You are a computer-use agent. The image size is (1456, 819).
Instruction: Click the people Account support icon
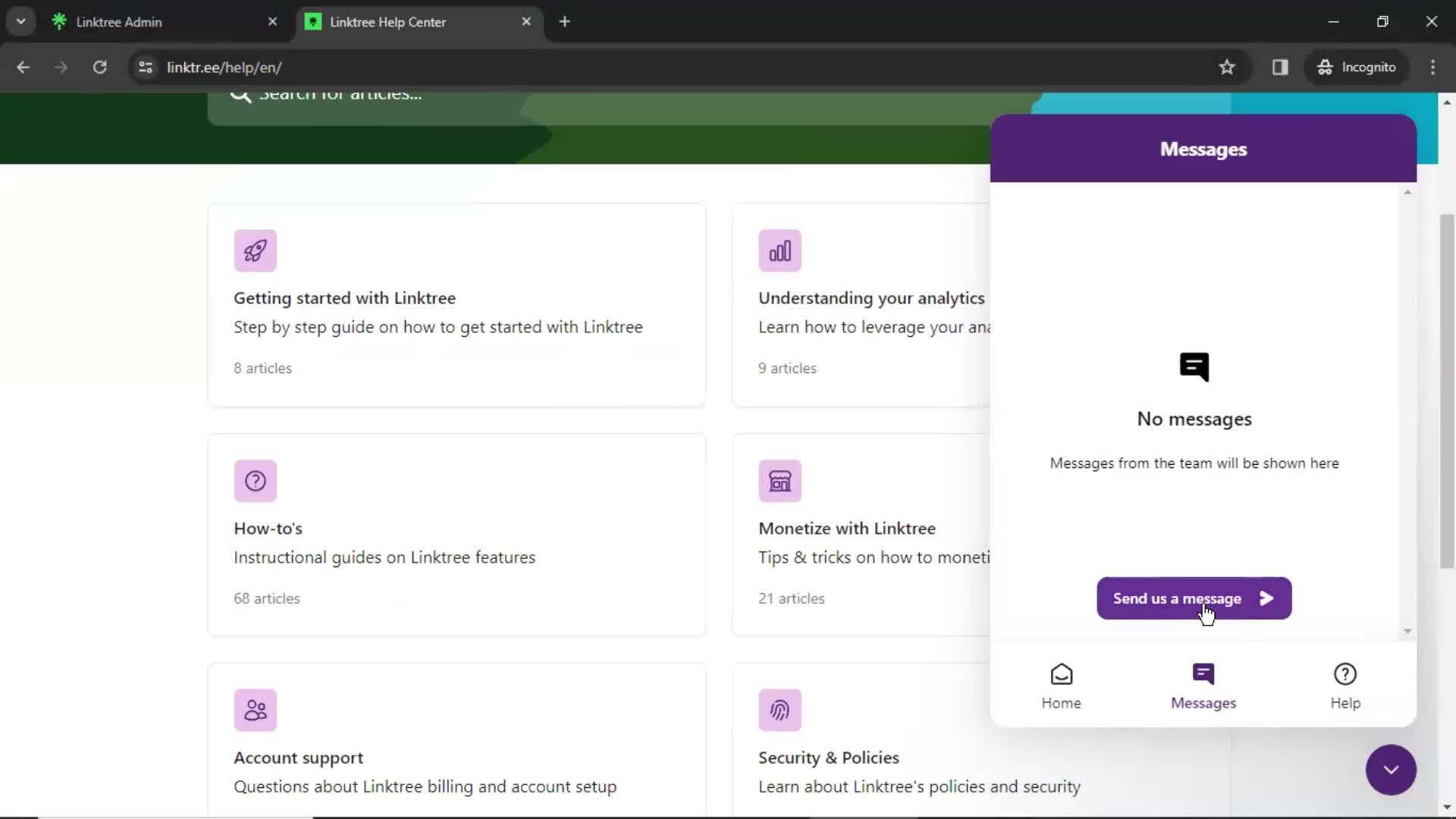pos(255,710)
